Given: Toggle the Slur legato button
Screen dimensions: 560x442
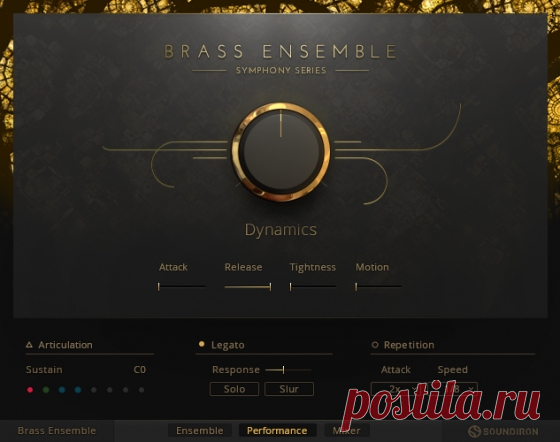Looking at the screenshot, I should [289, 389].
